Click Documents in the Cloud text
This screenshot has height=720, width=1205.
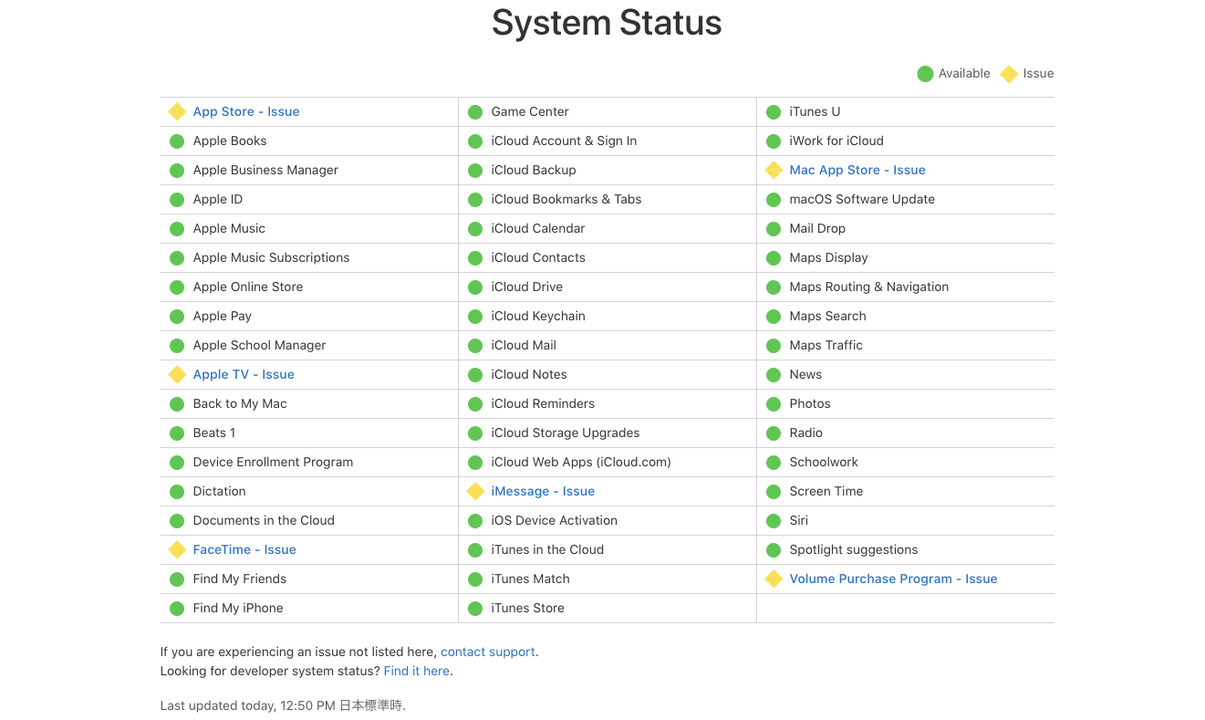tap(264, 520)
